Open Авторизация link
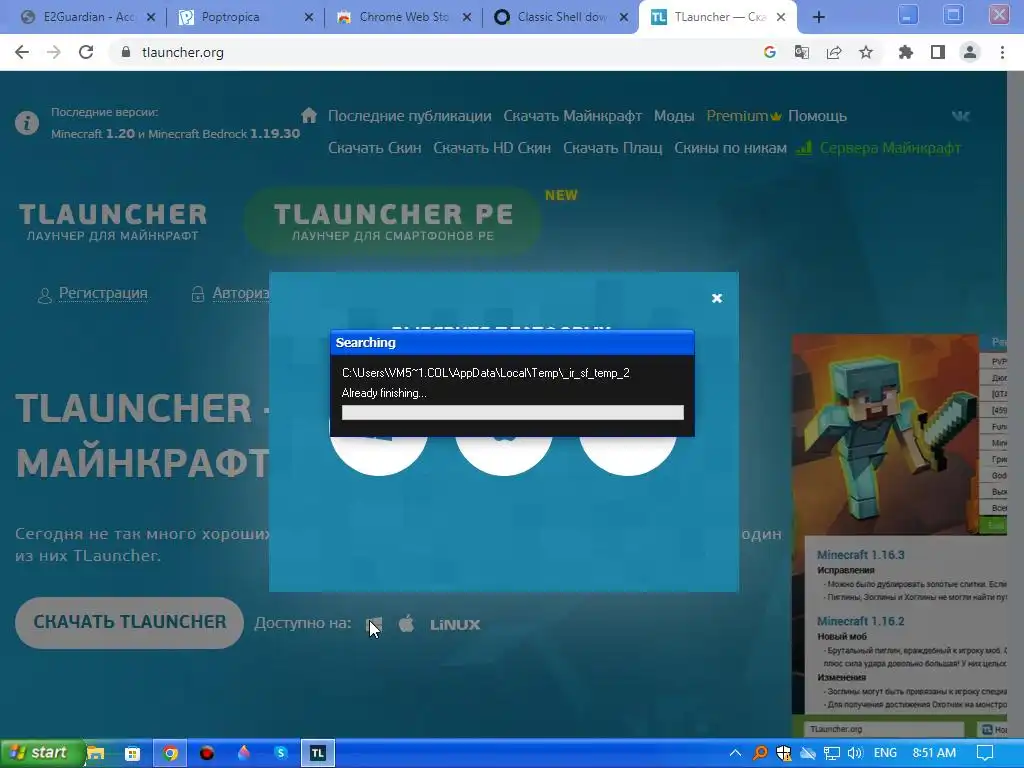The height and width of the screenshot is (768, 1024). tap(240, 293)
